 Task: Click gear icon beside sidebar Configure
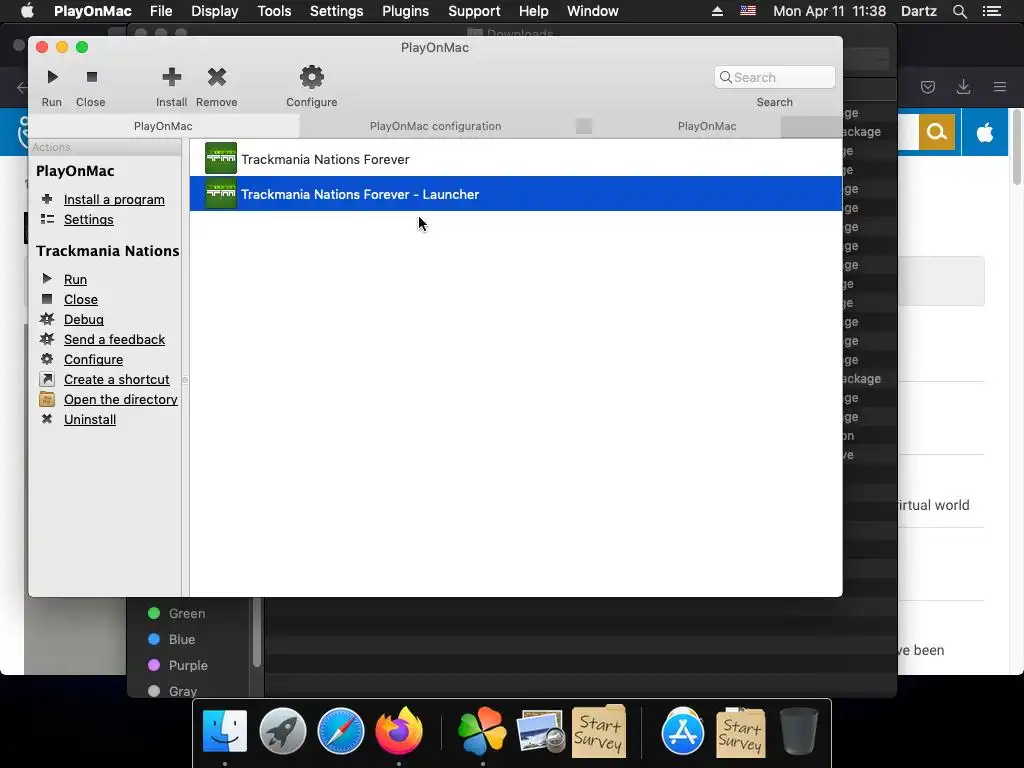[47, 359]
